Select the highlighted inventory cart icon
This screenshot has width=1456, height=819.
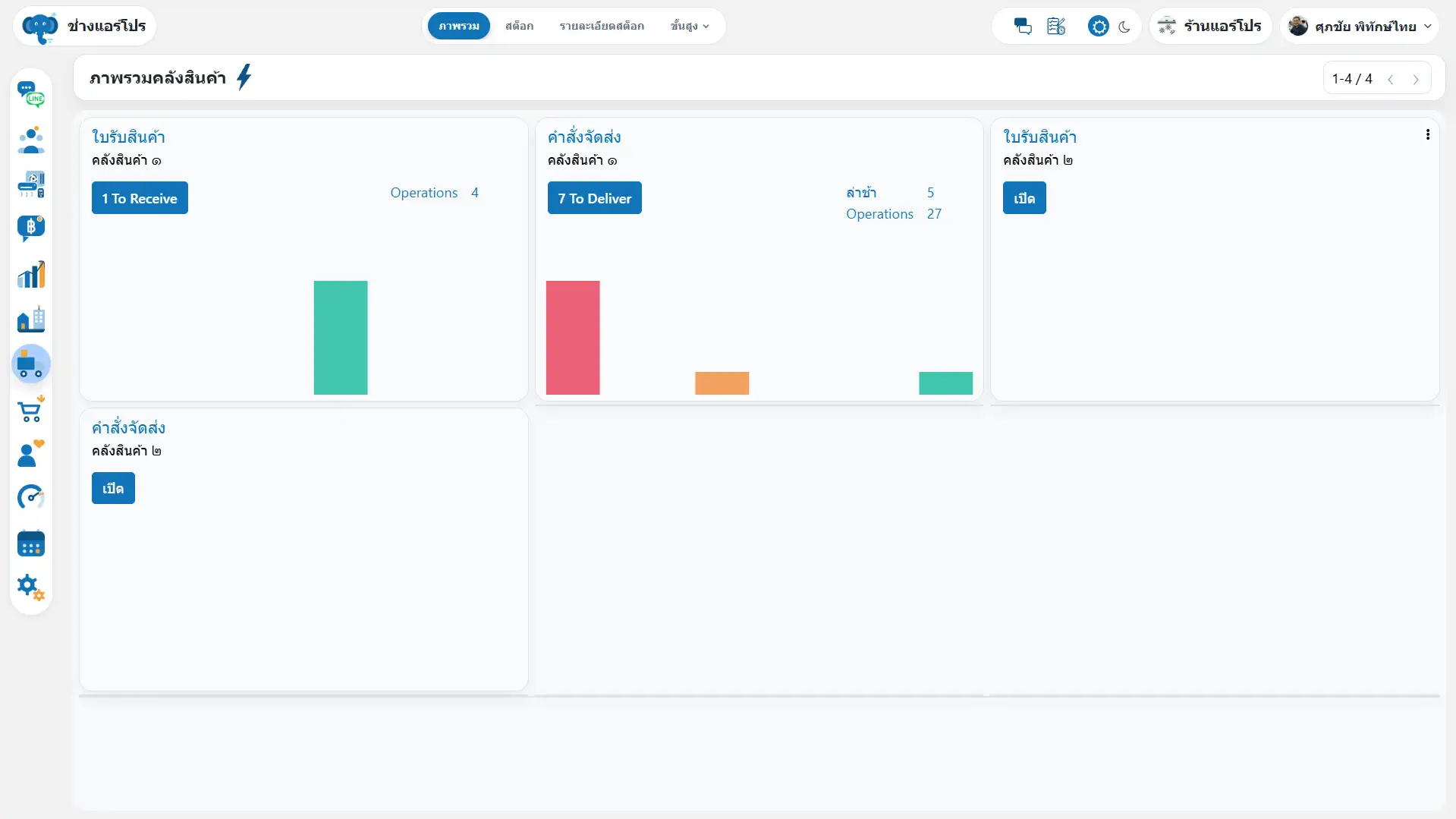[x=31, y=364]
